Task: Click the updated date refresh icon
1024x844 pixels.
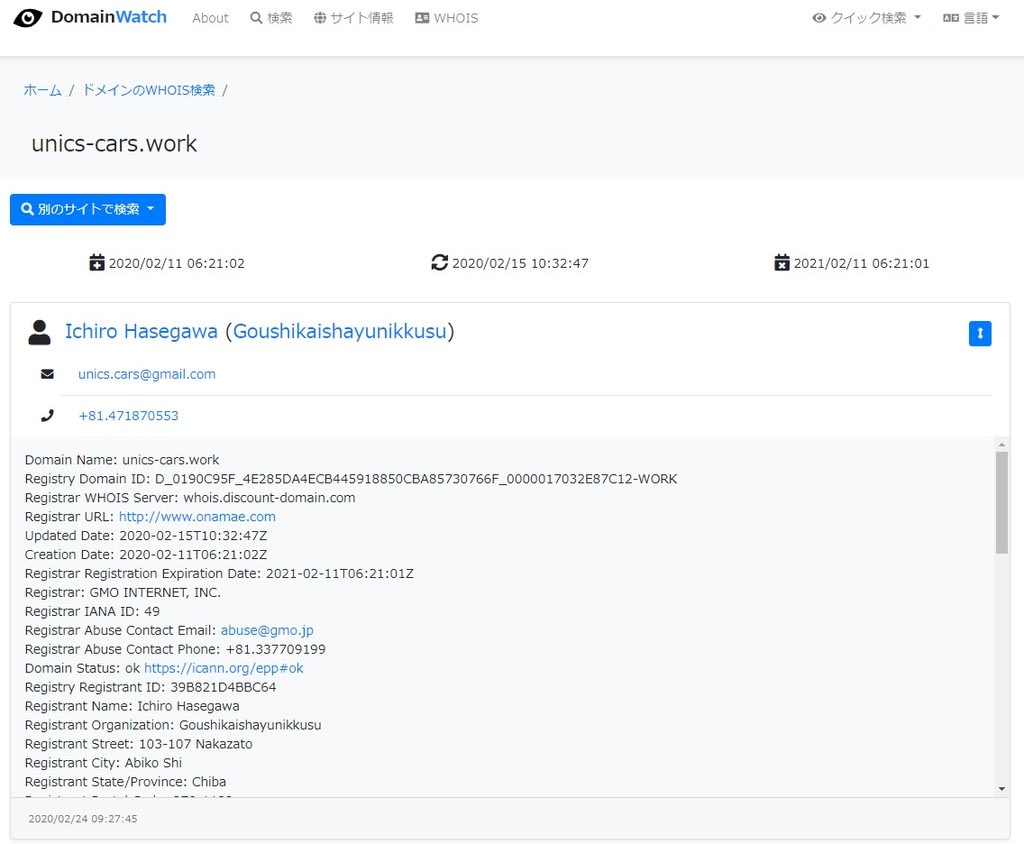Action: tap(440, 263)
